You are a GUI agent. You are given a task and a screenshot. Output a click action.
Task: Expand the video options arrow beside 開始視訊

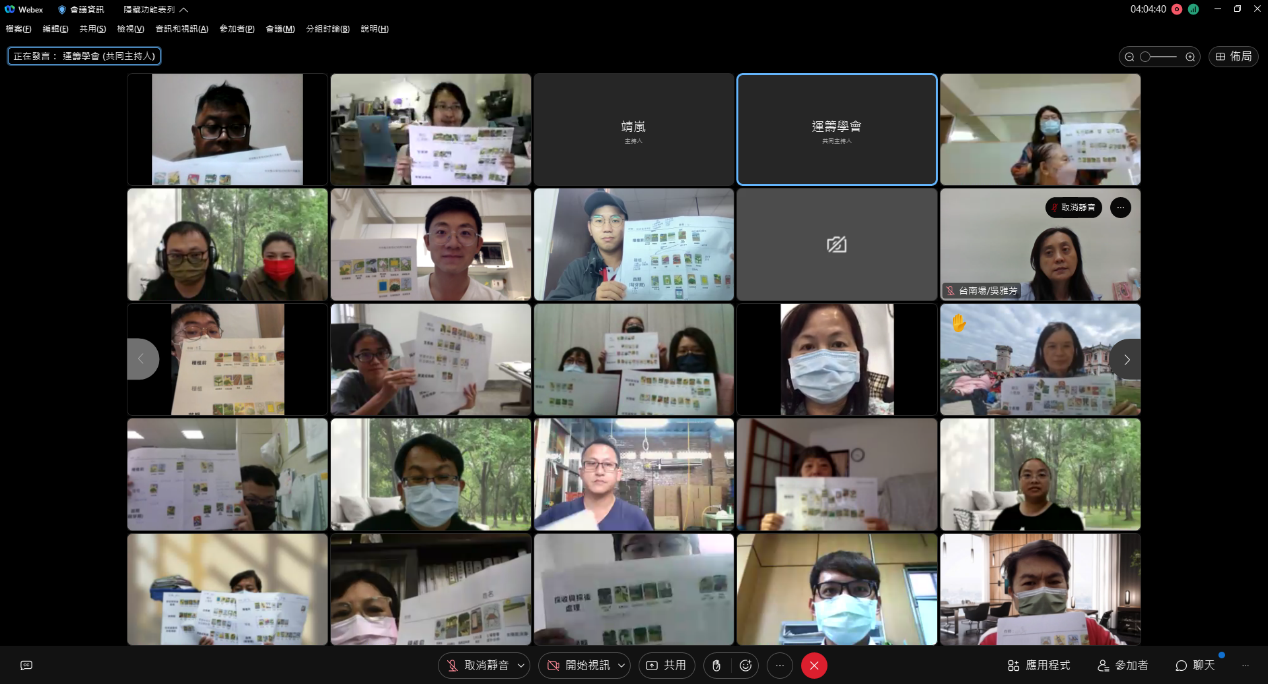[622, 665]
